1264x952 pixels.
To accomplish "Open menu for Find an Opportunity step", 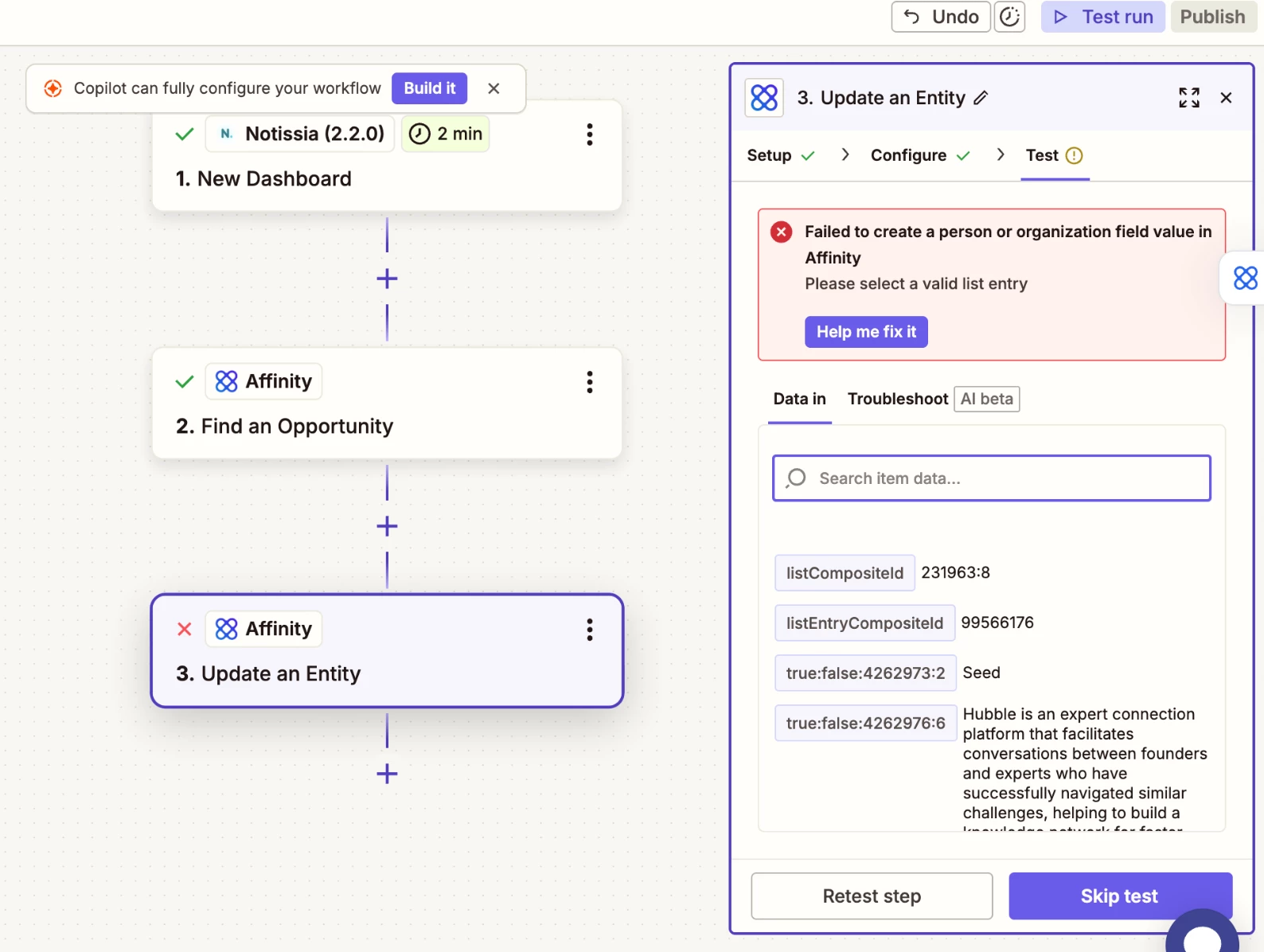I will (590, 382).
